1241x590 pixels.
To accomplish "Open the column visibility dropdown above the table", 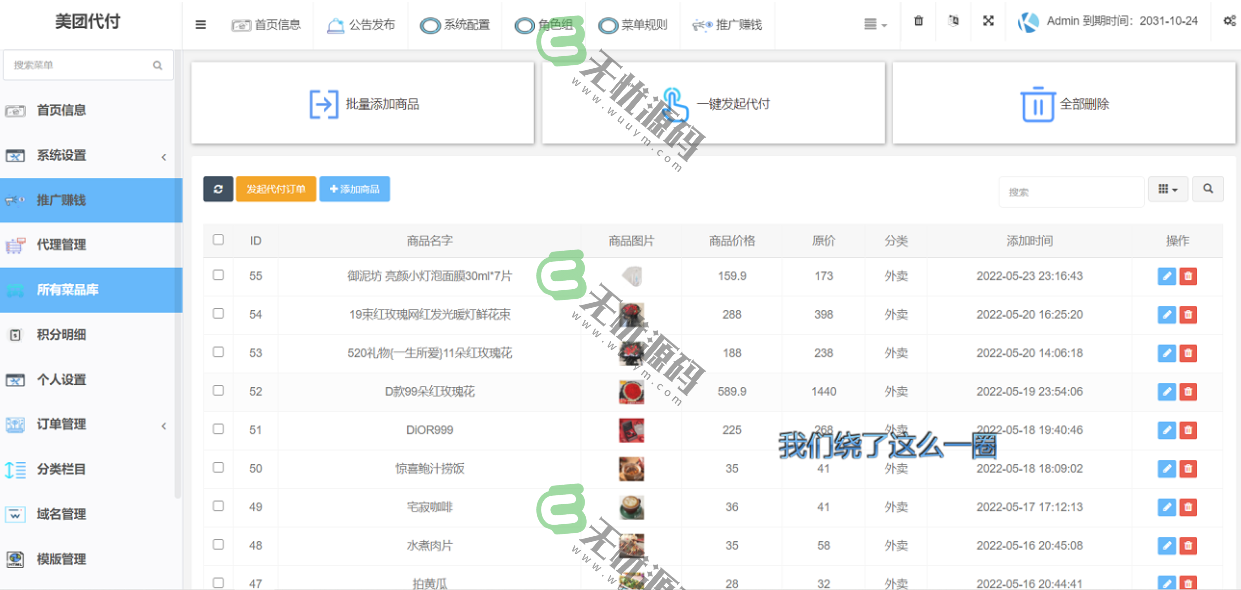I will tap(1167, 189).
